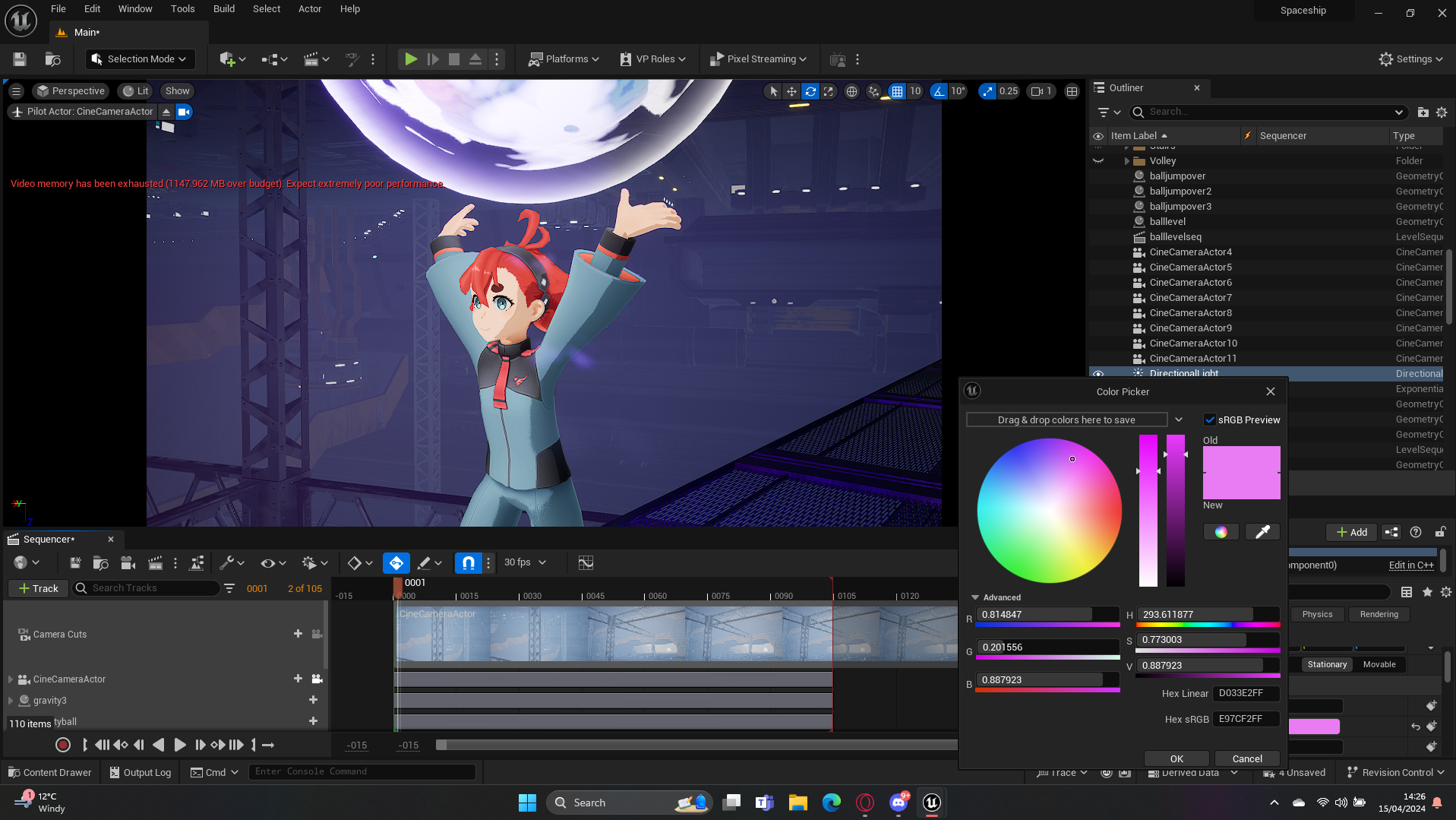Open File Explorer from the taskbar

(x=797, y=803)
